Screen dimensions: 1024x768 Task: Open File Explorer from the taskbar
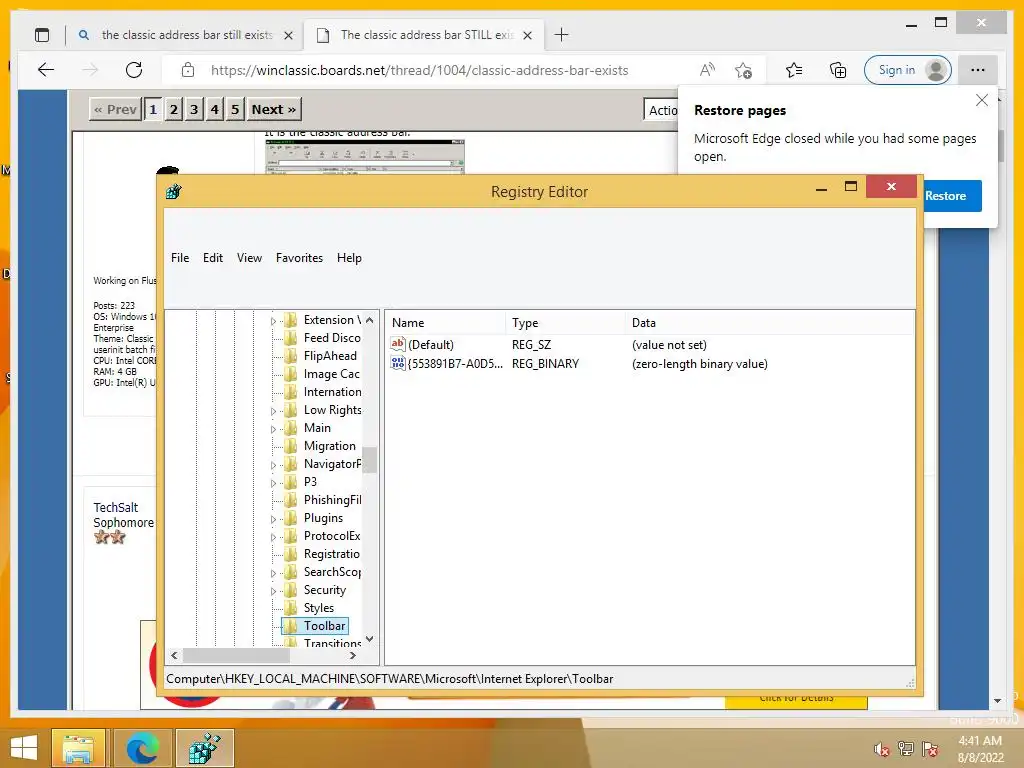(x=78, y=747)
